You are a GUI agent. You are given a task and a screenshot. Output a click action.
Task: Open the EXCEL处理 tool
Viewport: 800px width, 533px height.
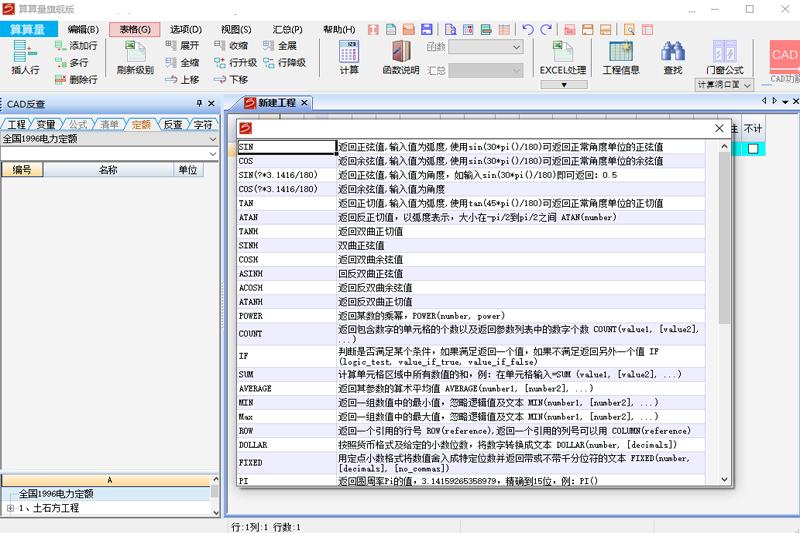pyautogui.click(x=563, y=56)
